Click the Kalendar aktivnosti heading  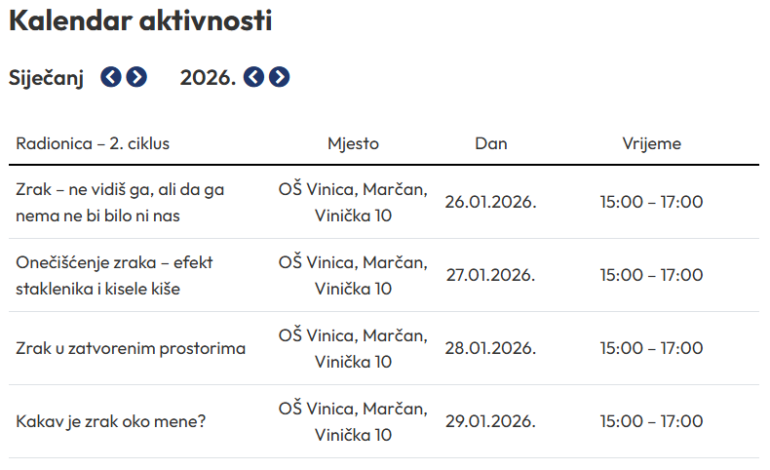pyautogui.click(x=140, y=21)
